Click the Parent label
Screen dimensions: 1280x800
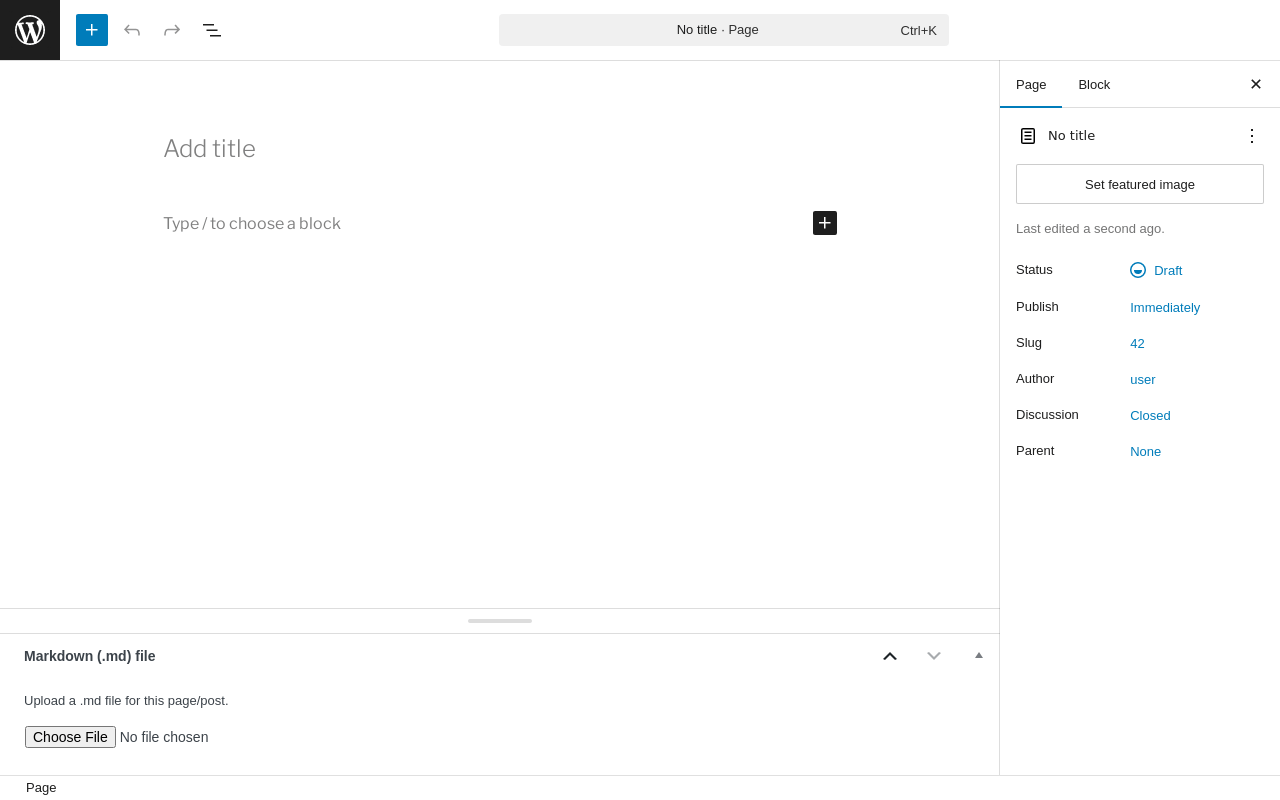point(1035,451)
